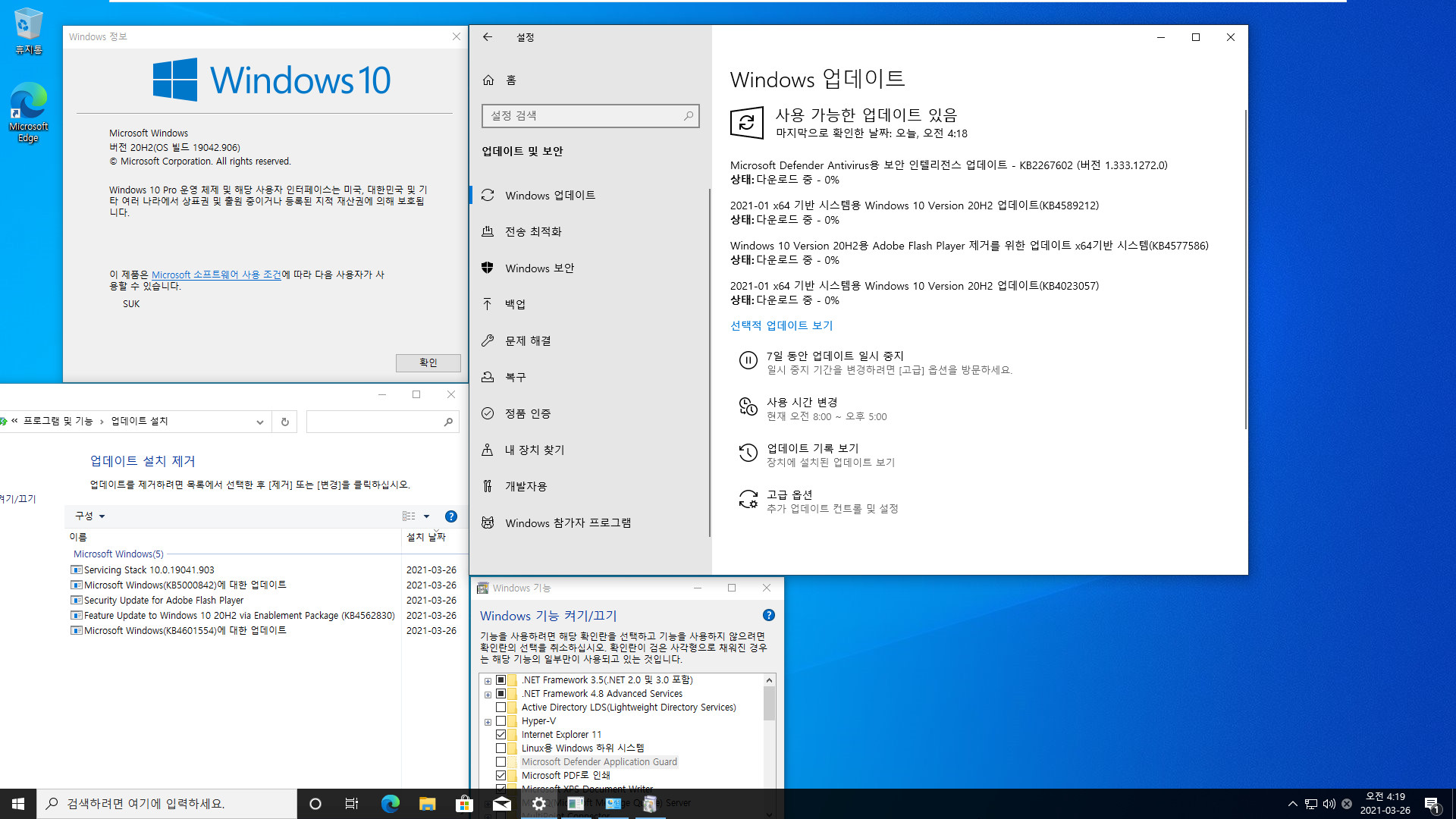This screenshot has width=1456, height=819.
Task: Click the « breadcrumb chevron before 프로그램 및 기능
Action: (14, 422)
